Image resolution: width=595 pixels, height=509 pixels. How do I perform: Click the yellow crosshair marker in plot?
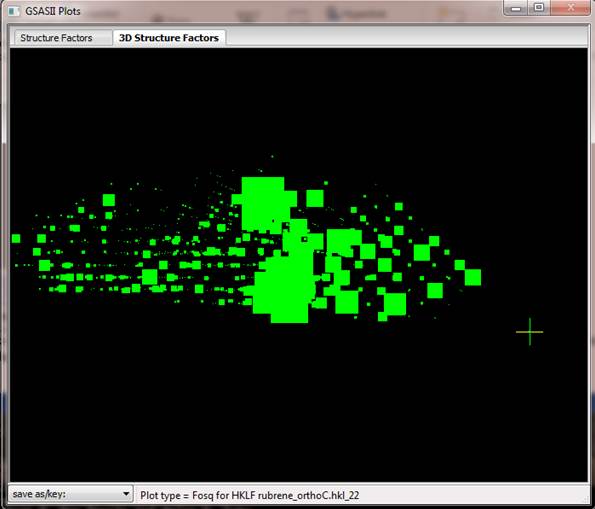coord(529,332)
